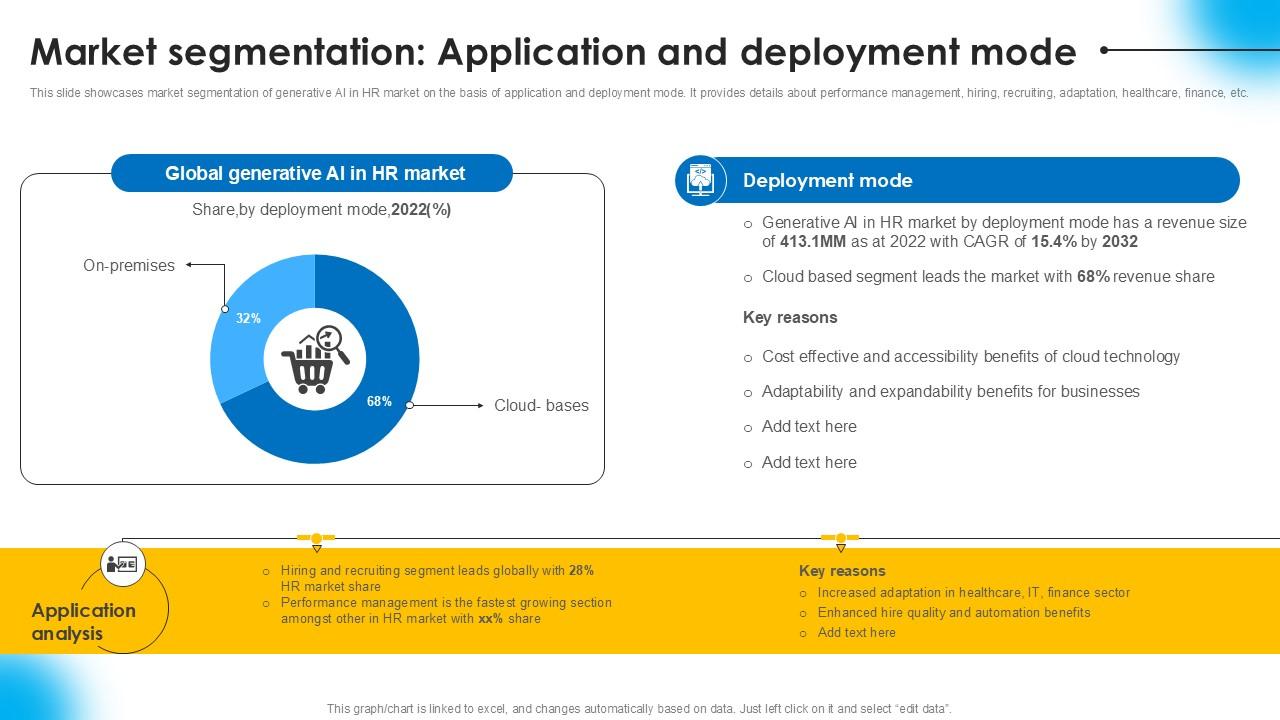Click the 'Key reasons' heading under Deployment mode
1280x720 pixels.
click(x=790, y=317)
